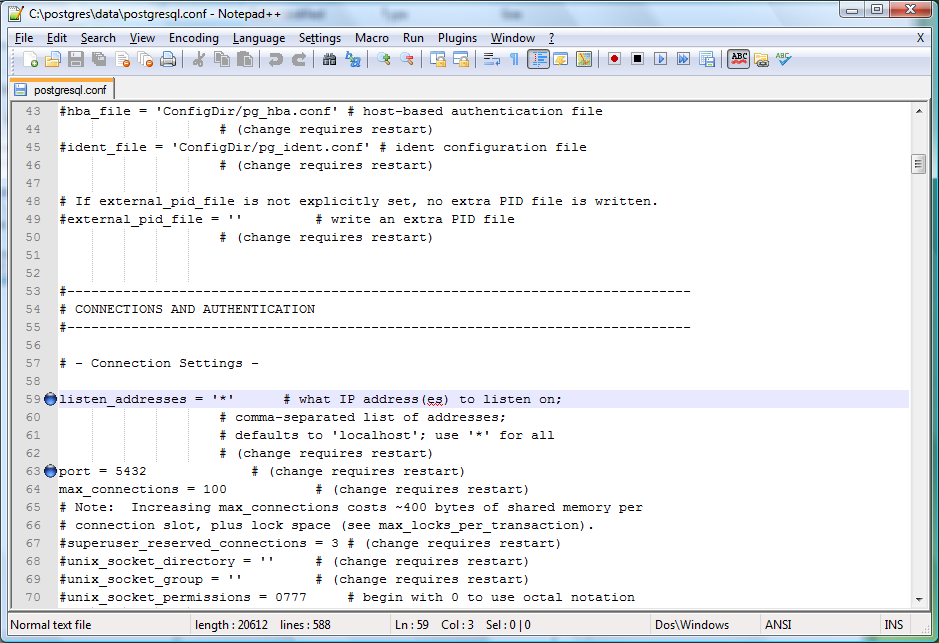Click the user-defined language dialog icon
Viewport: 939px width, 643px height.
pos(561,59)
